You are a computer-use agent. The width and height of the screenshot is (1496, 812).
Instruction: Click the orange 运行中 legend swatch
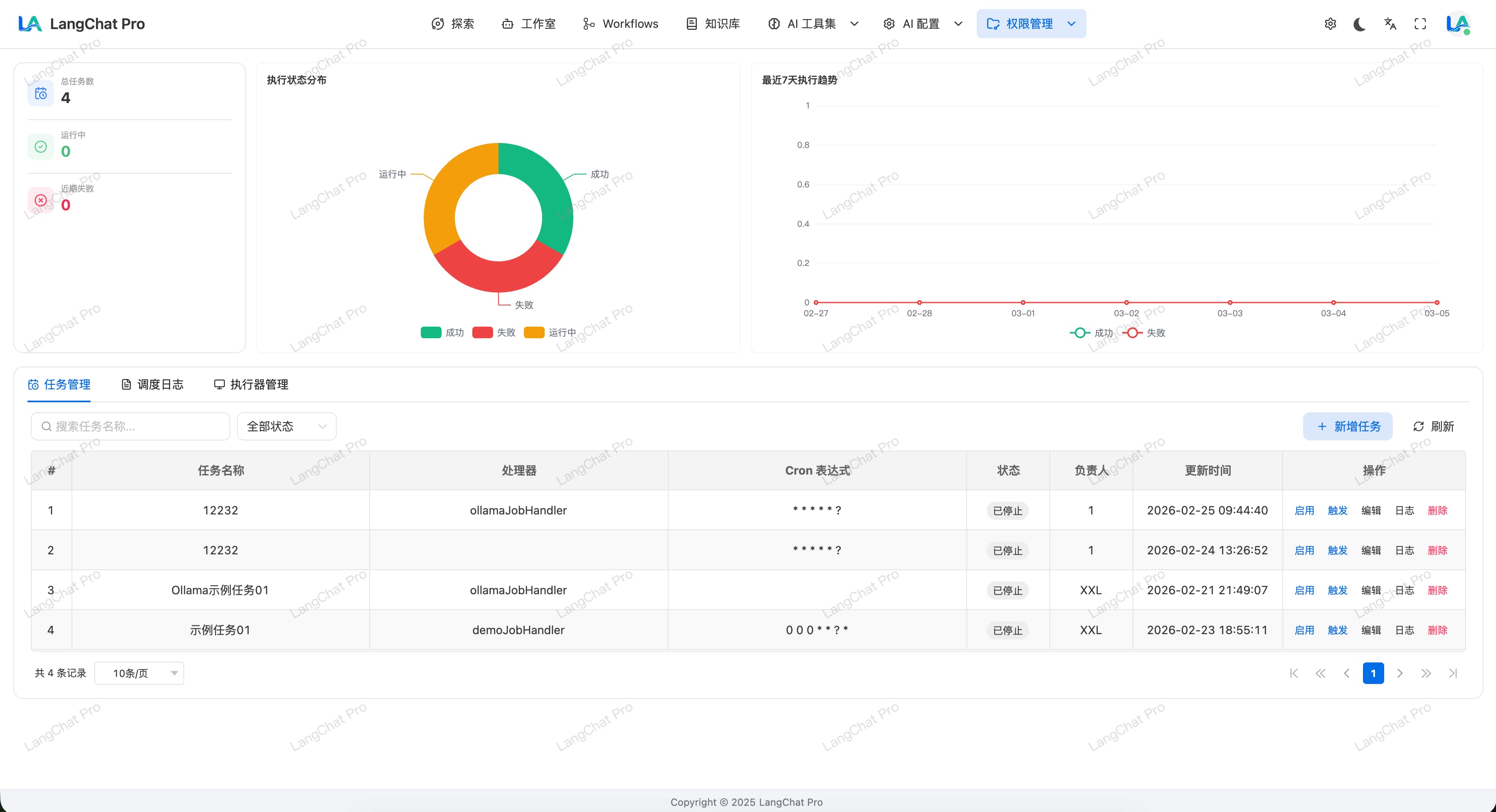(534, 332)
